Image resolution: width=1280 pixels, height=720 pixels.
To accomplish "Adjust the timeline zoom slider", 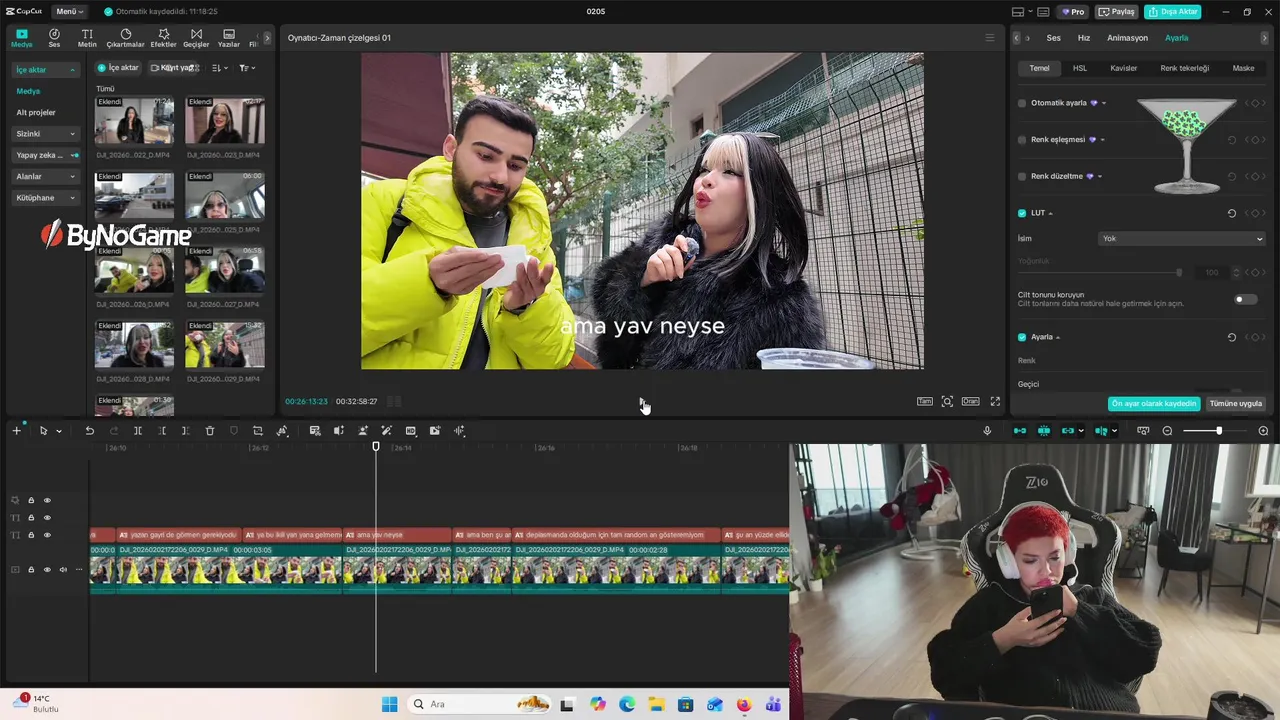I will coord(1218,431).
